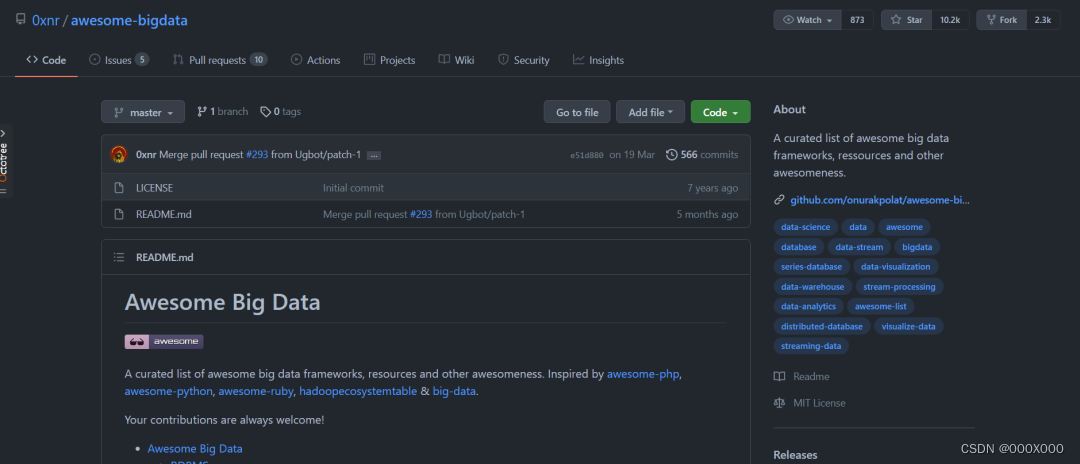Open the Projects tab
Image resolution: width=1080 pixels, height=464 pixels.
click(x=389, y=60)
